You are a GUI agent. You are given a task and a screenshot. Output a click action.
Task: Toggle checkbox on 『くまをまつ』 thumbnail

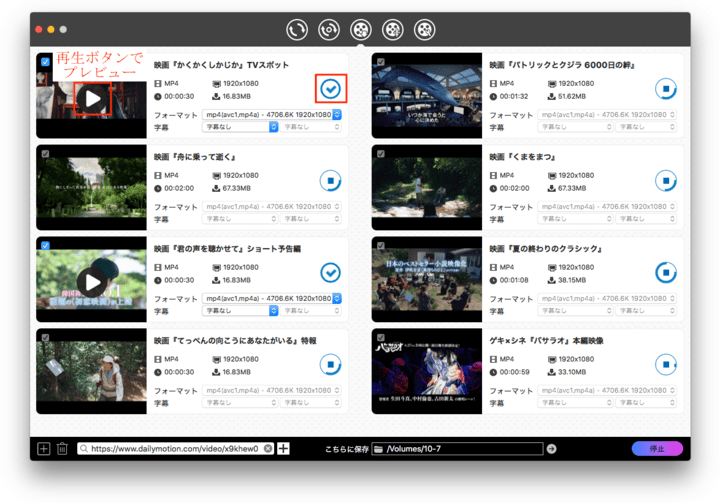[x=381, y=154]
